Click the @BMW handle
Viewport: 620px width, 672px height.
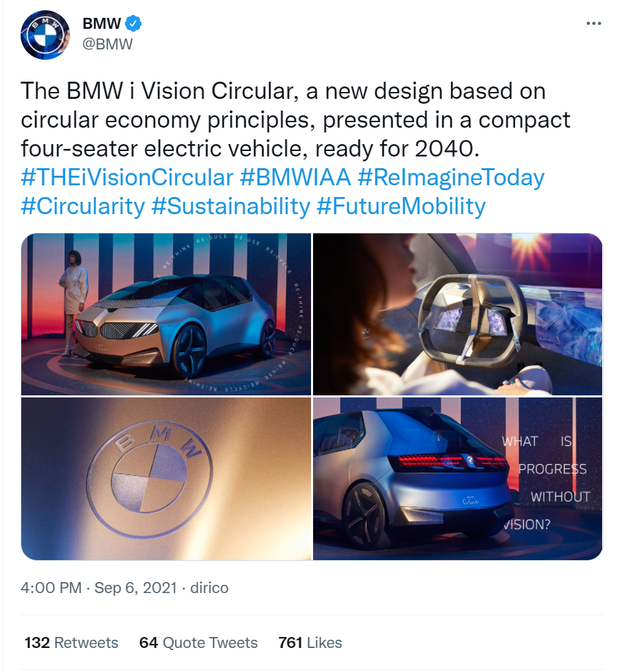coord(107,44)
